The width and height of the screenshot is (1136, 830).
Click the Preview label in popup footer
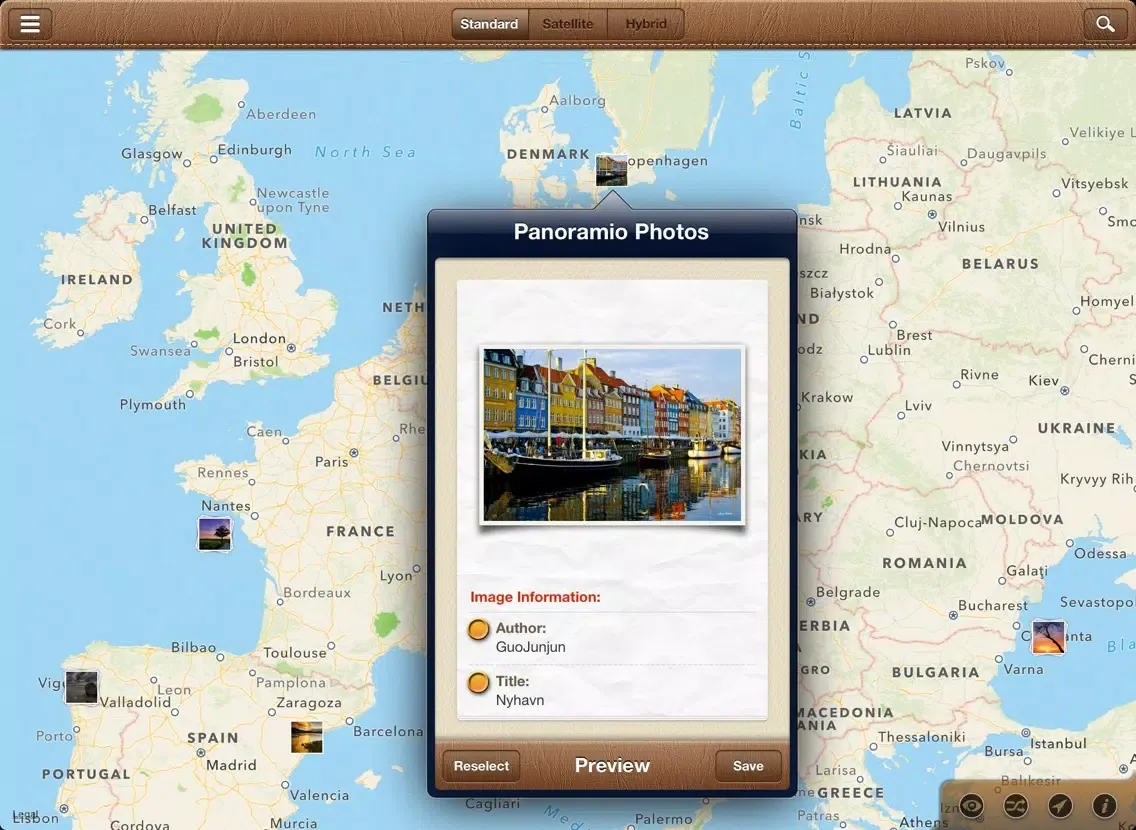point(612,766)
